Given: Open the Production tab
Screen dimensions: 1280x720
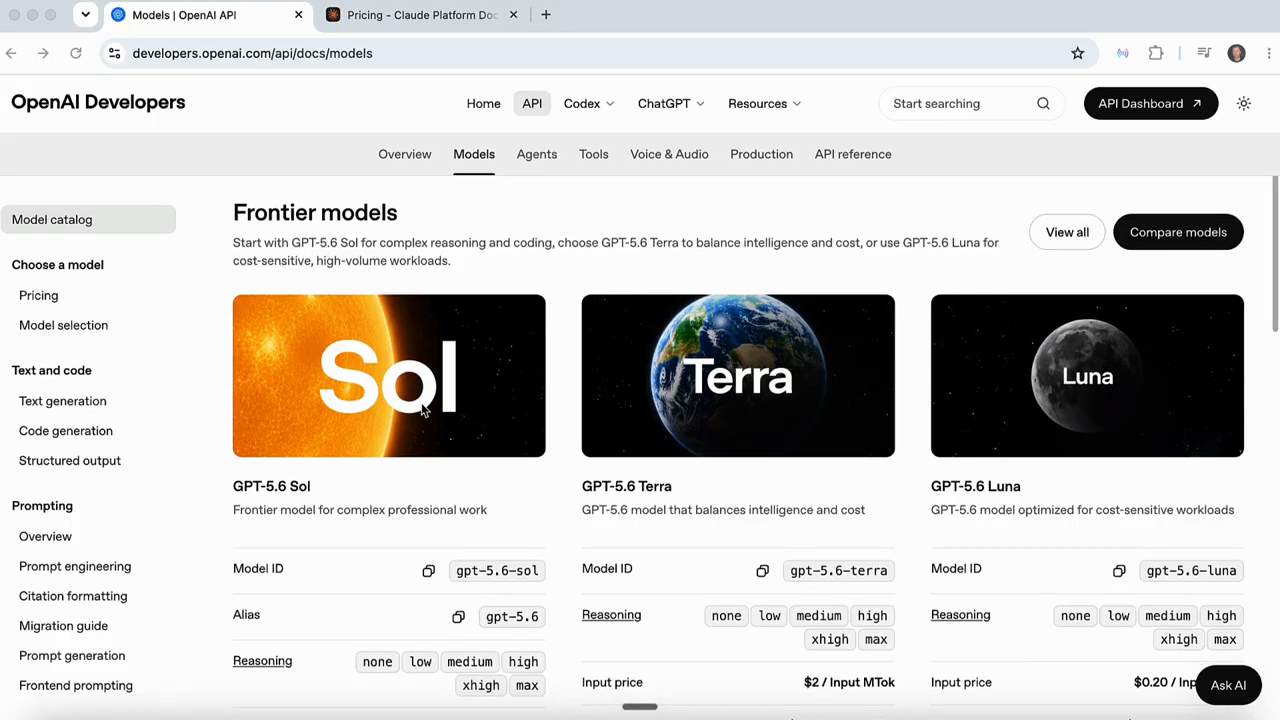Looking at the screenshot, I should [762, 154].
